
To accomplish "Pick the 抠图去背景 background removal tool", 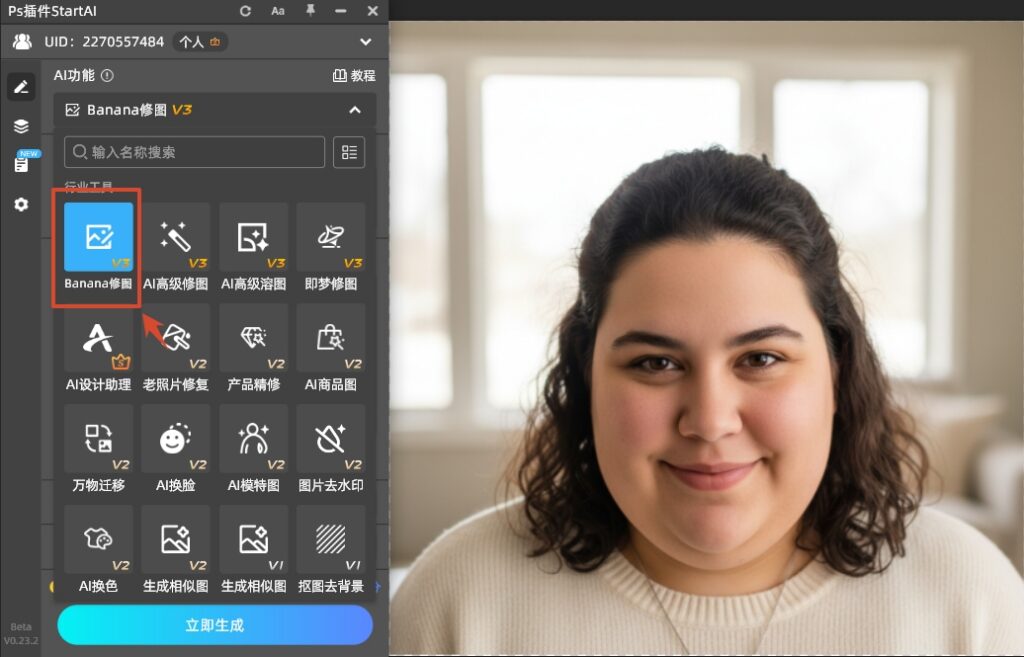I will [x=330, y=541].
